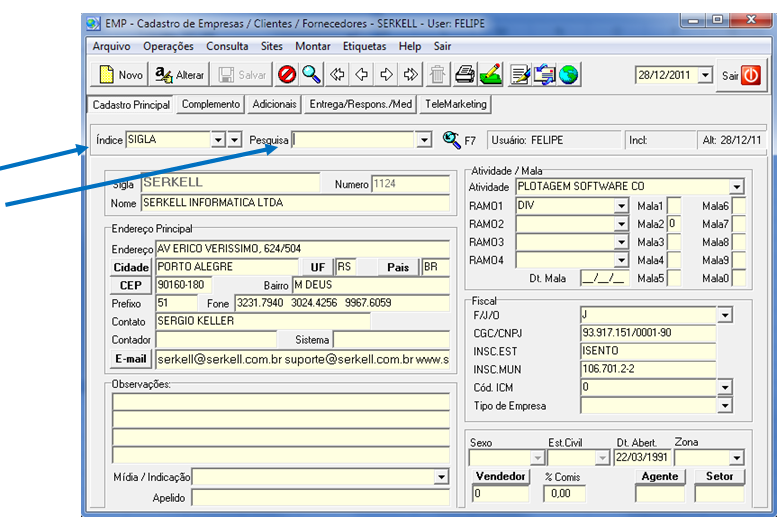This screenshot has height=521, width=782.
Task: Click the UF button
Action: tap(318, 267)
